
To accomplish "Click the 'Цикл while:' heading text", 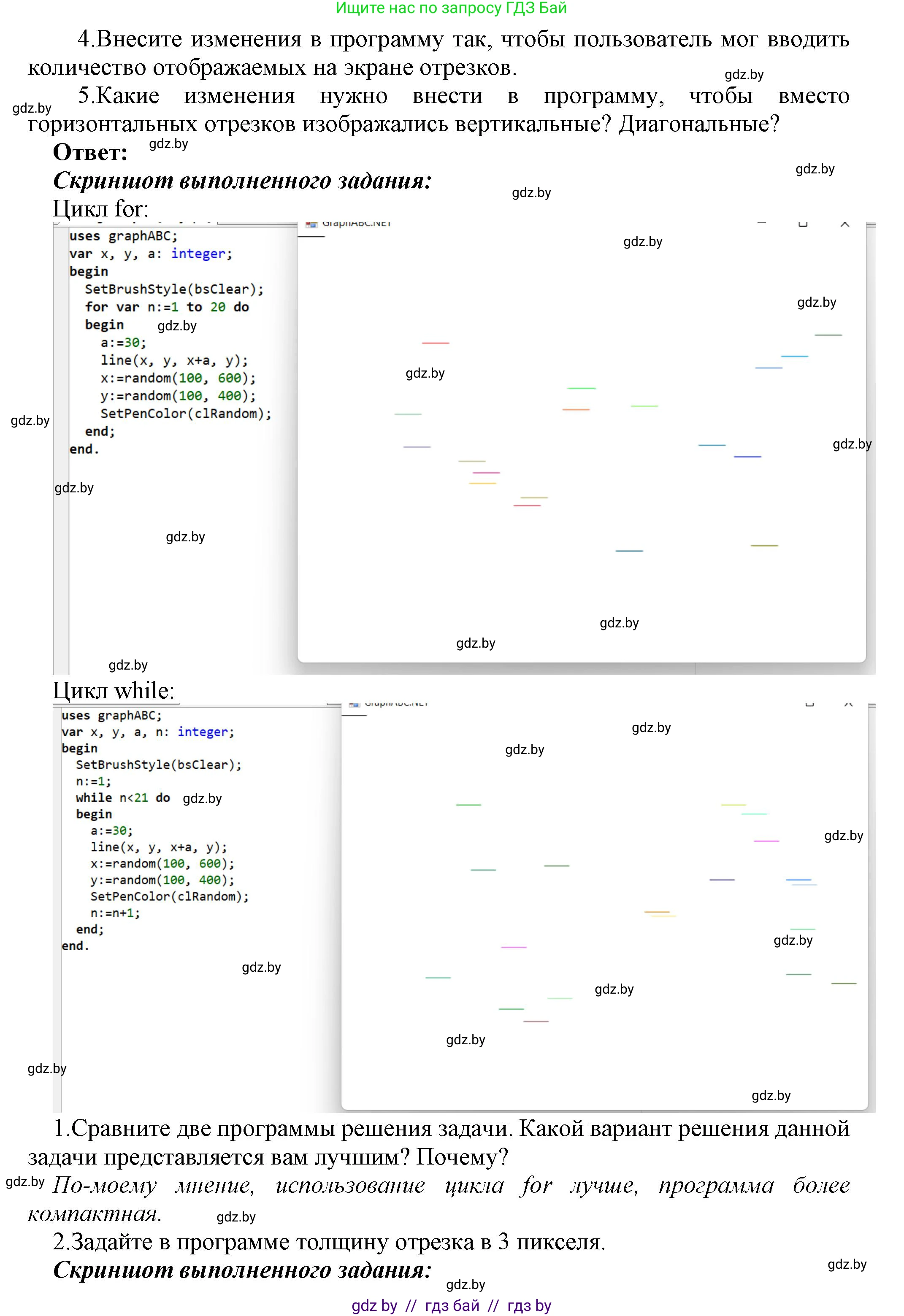I will pos(113,690).
